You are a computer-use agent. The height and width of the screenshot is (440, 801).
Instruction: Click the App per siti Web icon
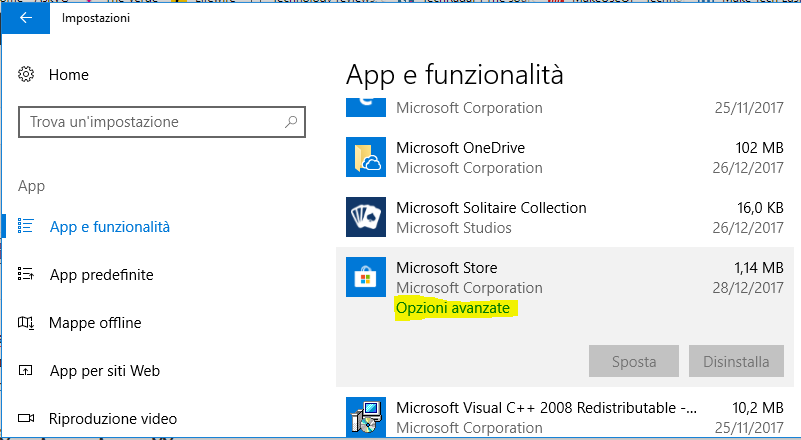click(x=27, y=371)
